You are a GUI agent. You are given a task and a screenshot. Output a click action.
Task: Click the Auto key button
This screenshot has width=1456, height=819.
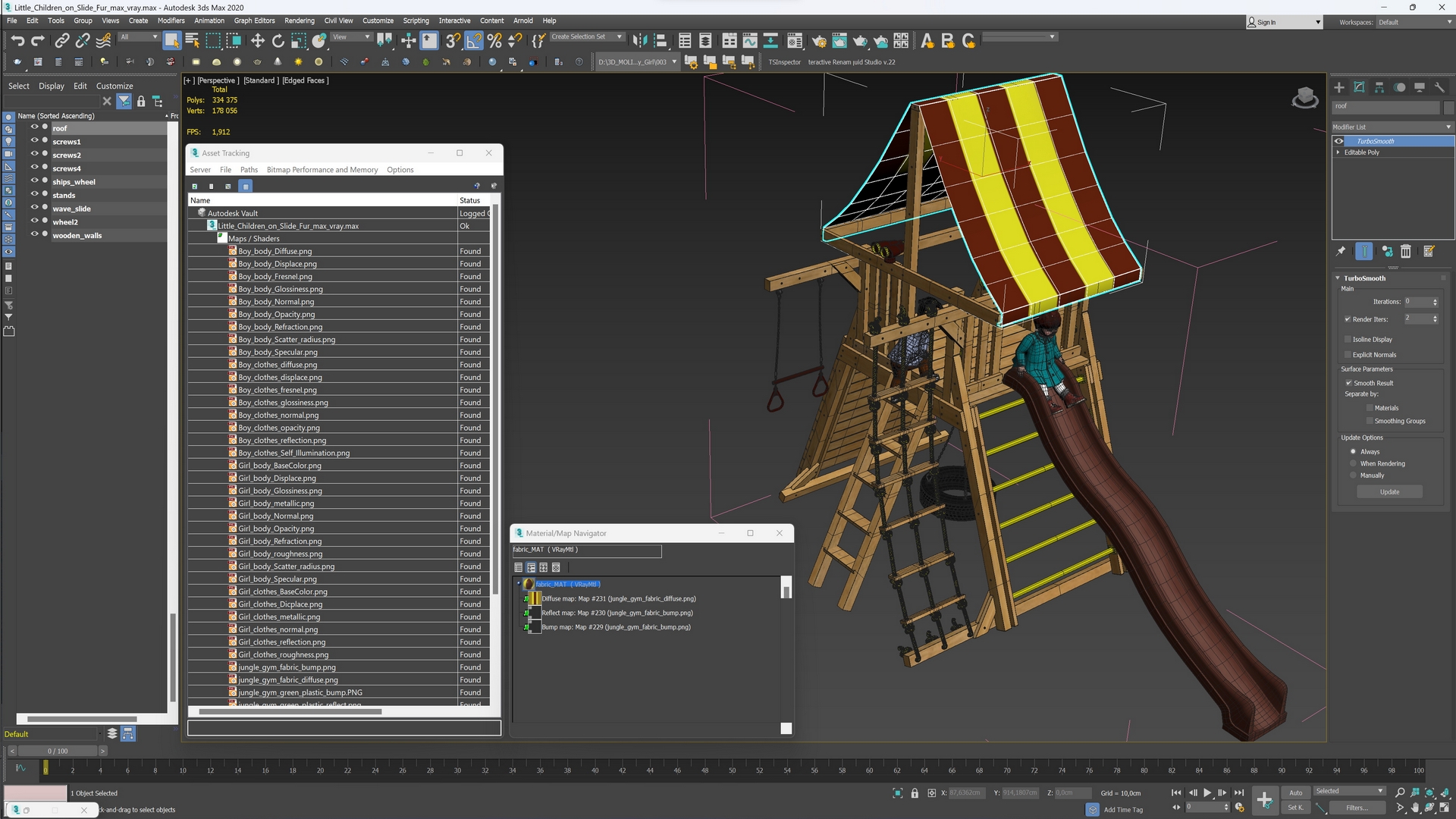click(x=1295, y=792)
